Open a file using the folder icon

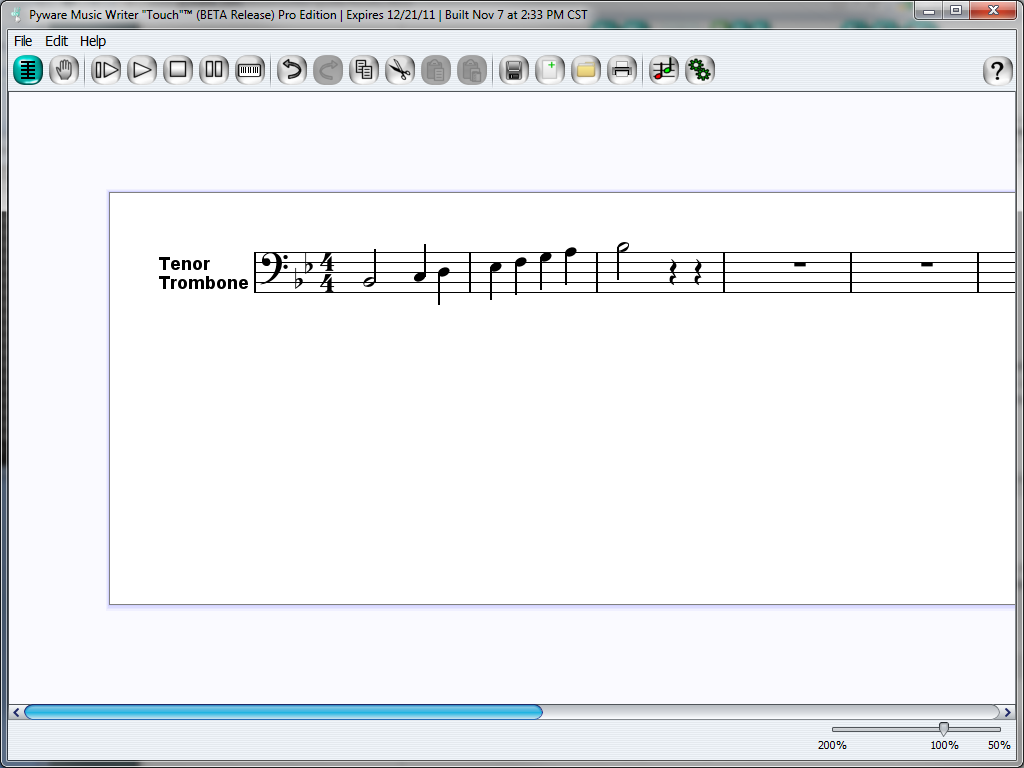coord(586,70)
